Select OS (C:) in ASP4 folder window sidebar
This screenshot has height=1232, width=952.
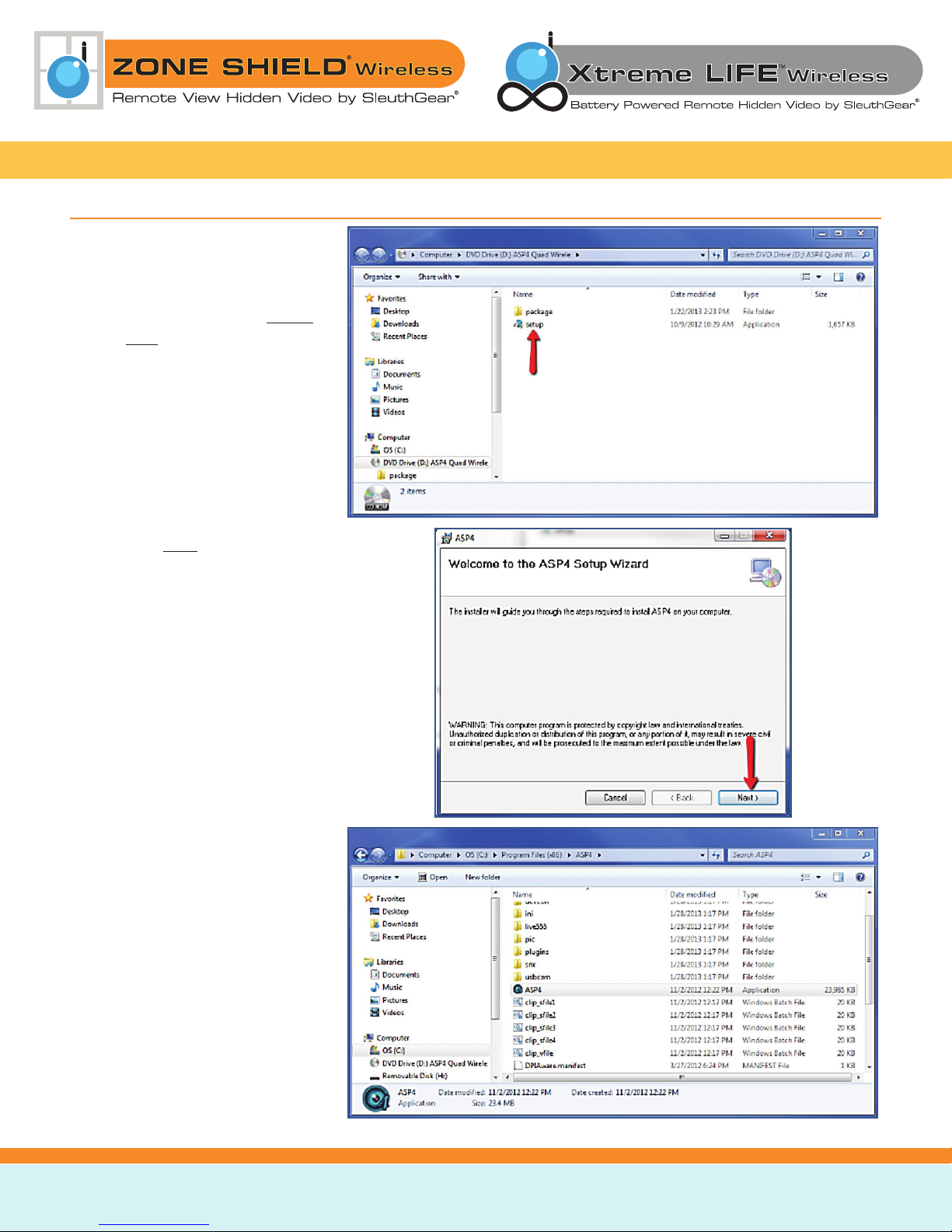[388, 1051]
